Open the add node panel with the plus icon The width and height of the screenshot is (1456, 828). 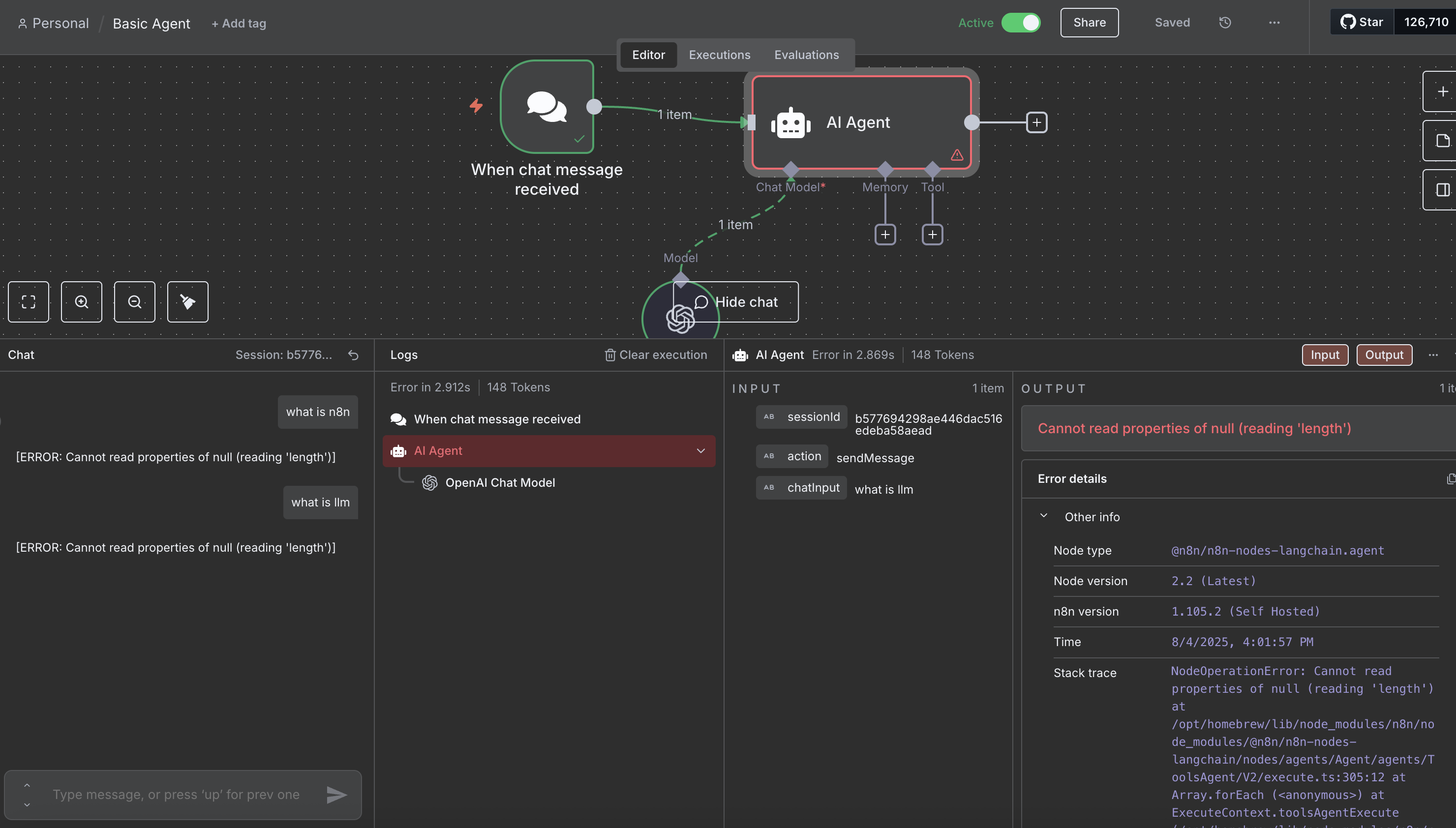point(1443,91)
